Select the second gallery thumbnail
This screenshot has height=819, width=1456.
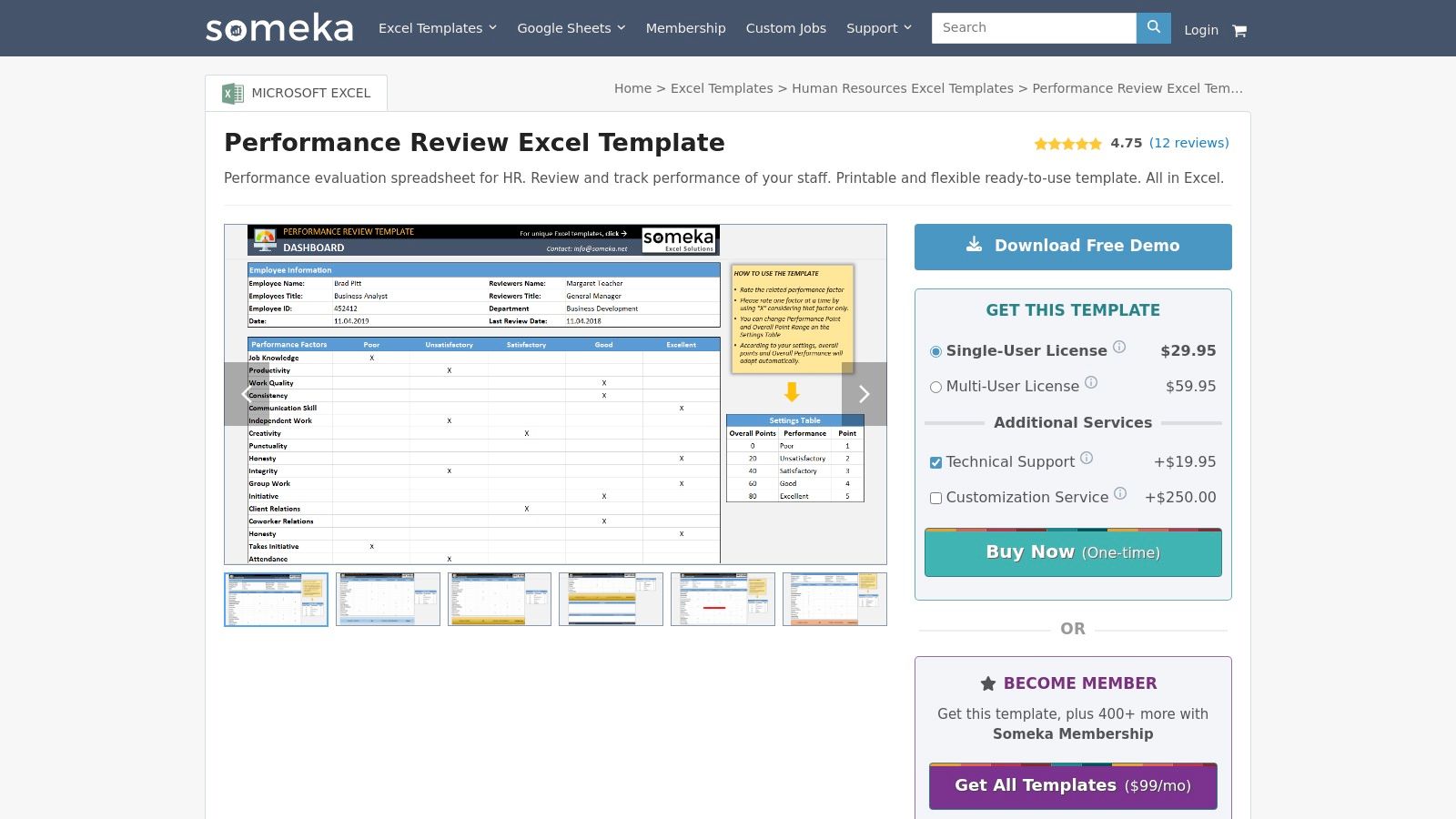(x=388, y=599)
